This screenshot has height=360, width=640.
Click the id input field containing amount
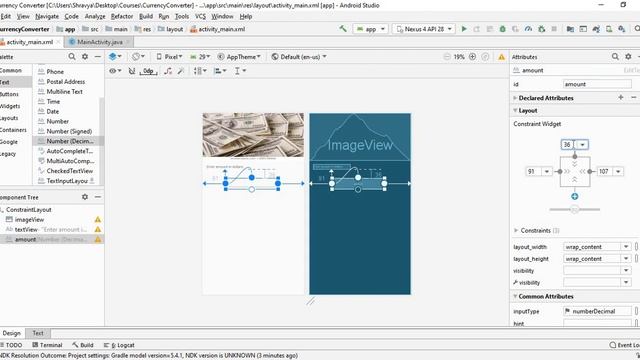pyautogui.click(x=597, y=84)
